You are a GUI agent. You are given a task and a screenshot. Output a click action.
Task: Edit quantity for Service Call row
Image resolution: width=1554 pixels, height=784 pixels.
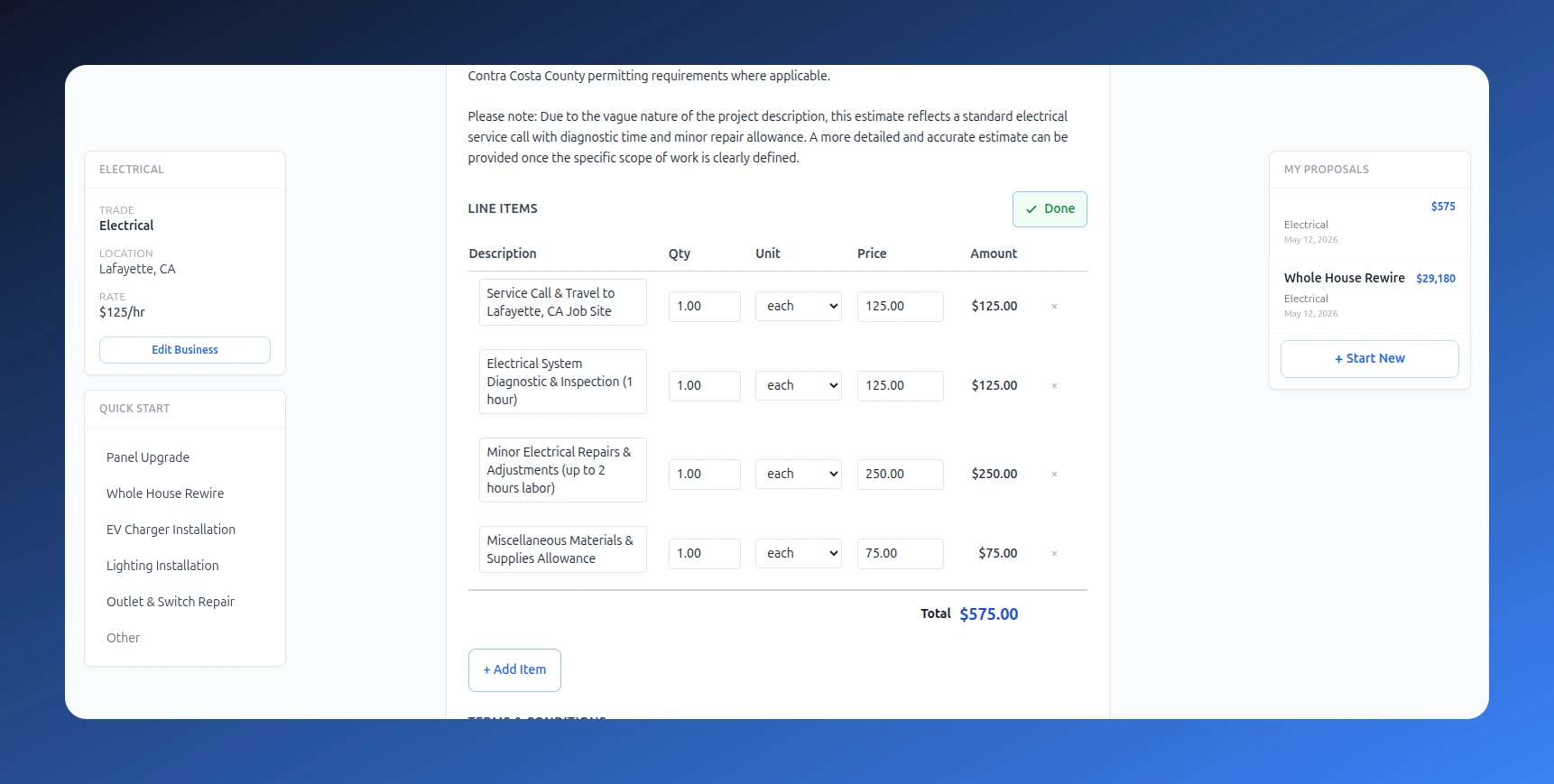705,307
